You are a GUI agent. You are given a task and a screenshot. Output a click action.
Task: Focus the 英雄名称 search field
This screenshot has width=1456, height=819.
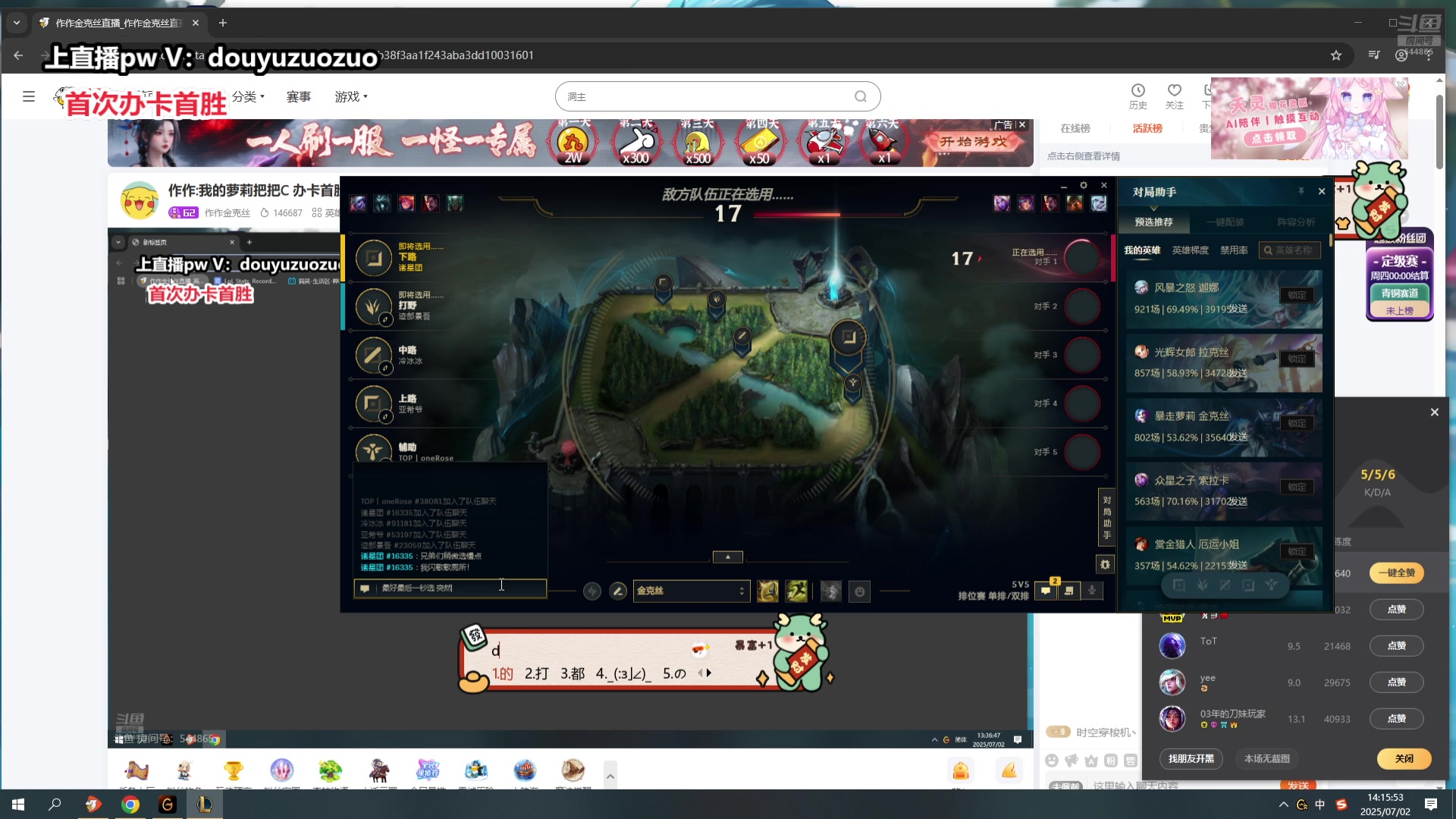pyautogui.click(x=1289, y=250)
